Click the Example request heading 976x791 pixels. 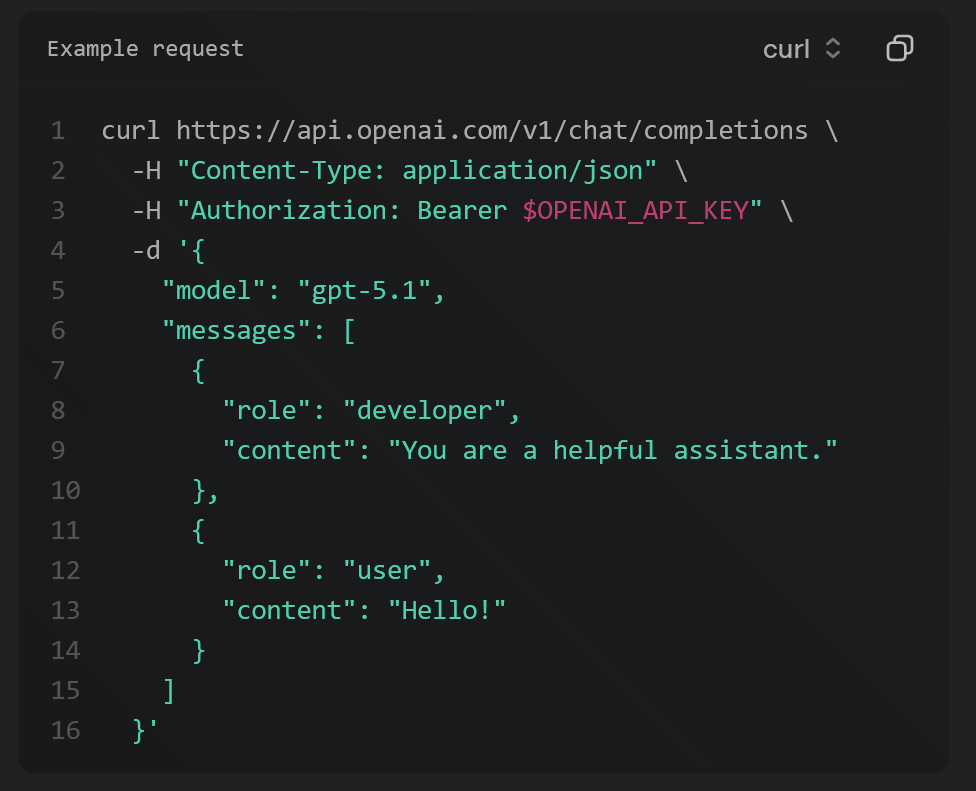[x=146, y=49]
